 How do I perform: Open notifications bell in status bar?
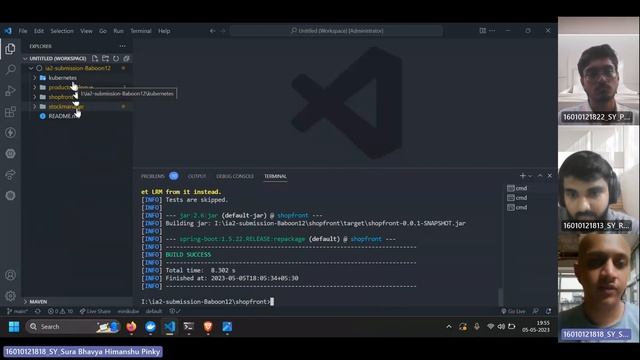[548, 311]
